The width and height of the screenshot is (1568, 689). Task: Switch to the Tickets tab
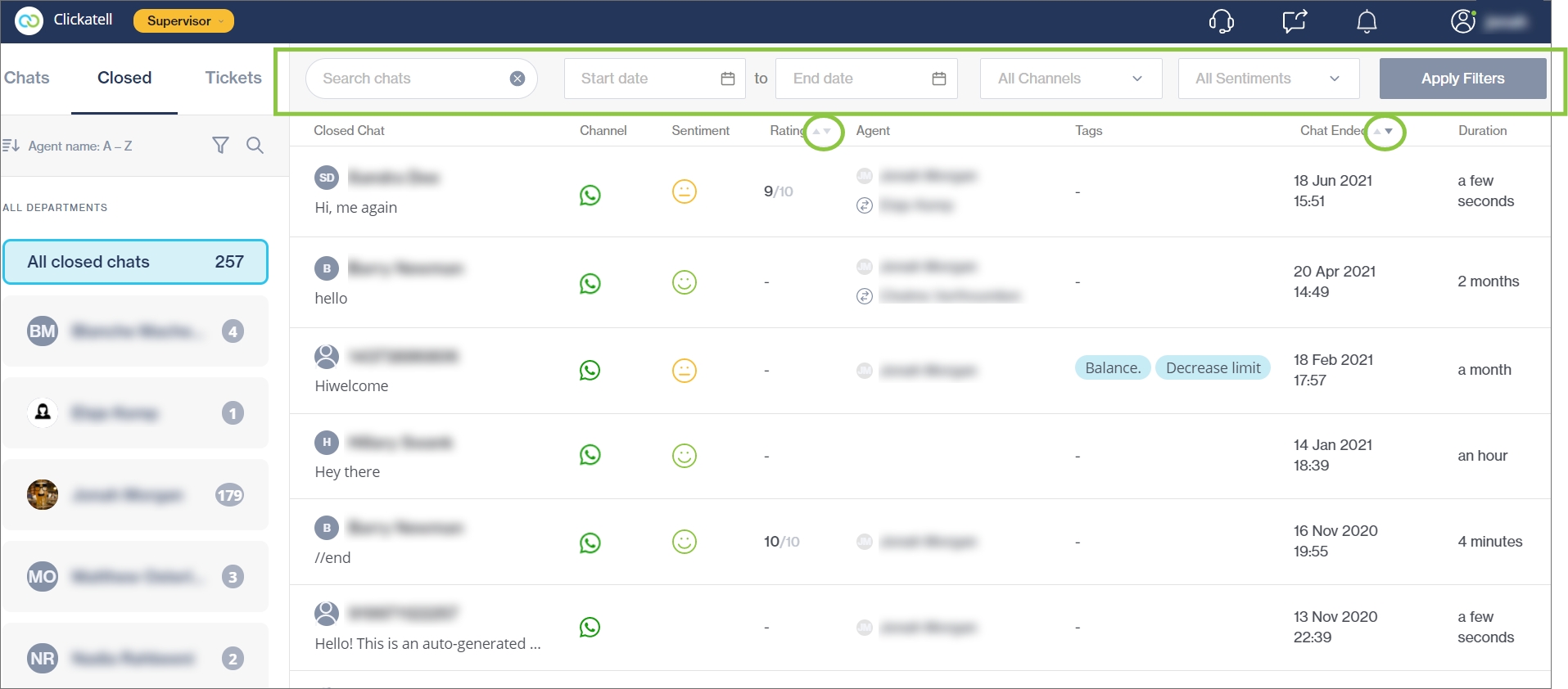click(233, 78)
